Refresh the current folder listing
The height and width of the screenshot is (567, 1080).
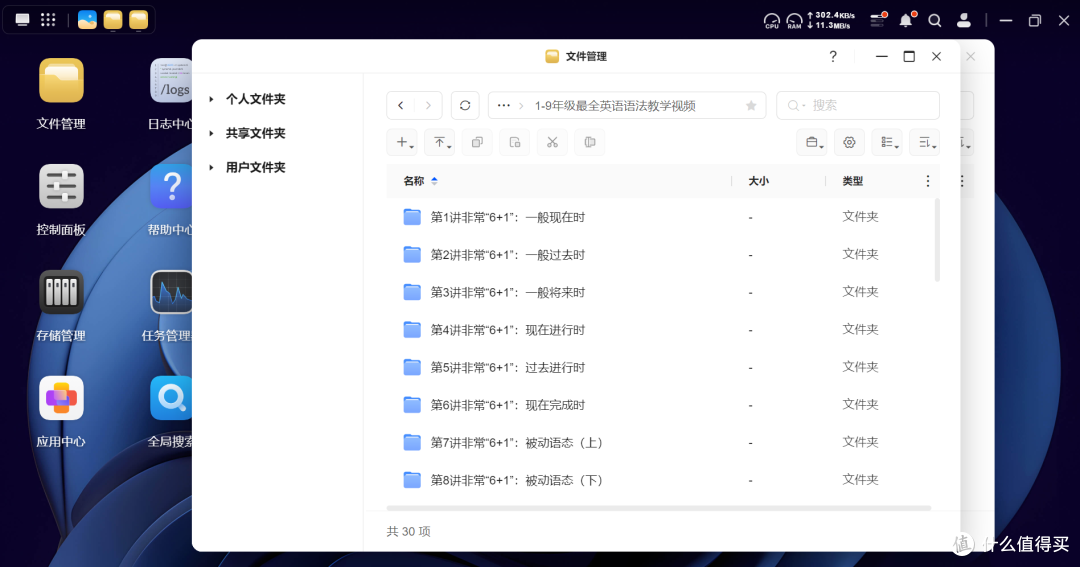click(465, 105)
